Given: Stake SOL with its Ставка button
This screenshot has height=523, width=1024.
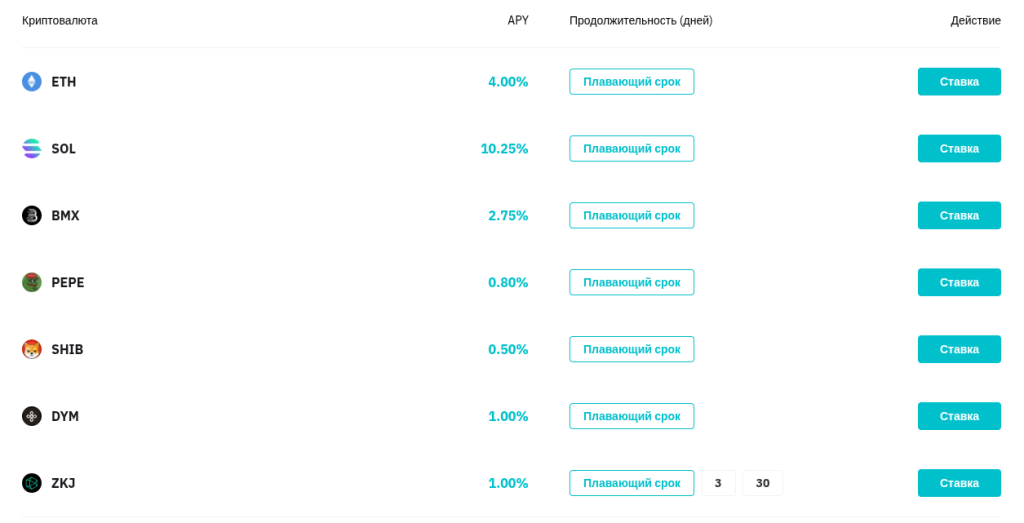Looking at the screenshot, I should point(958,149).
